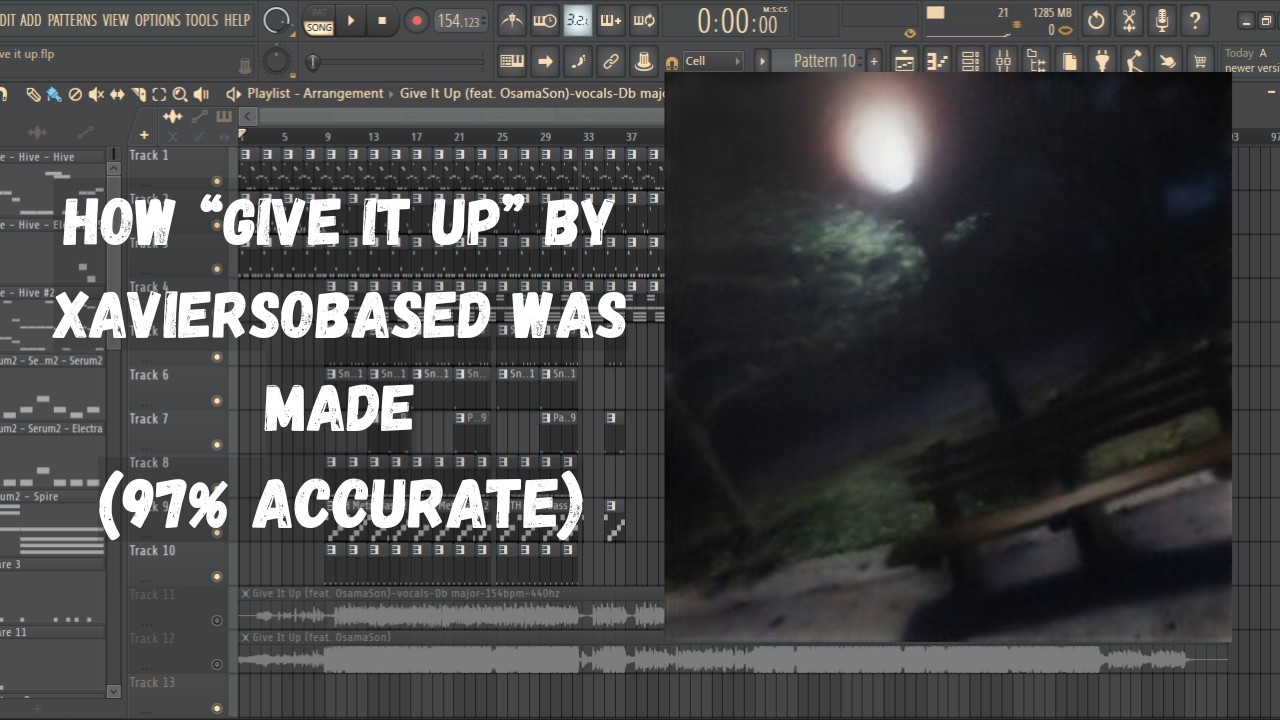The height and width of the screenshot is (720, 1280).
Task: Open pattern picker arrow beside Pattern 10
Action: pos(762,61)
